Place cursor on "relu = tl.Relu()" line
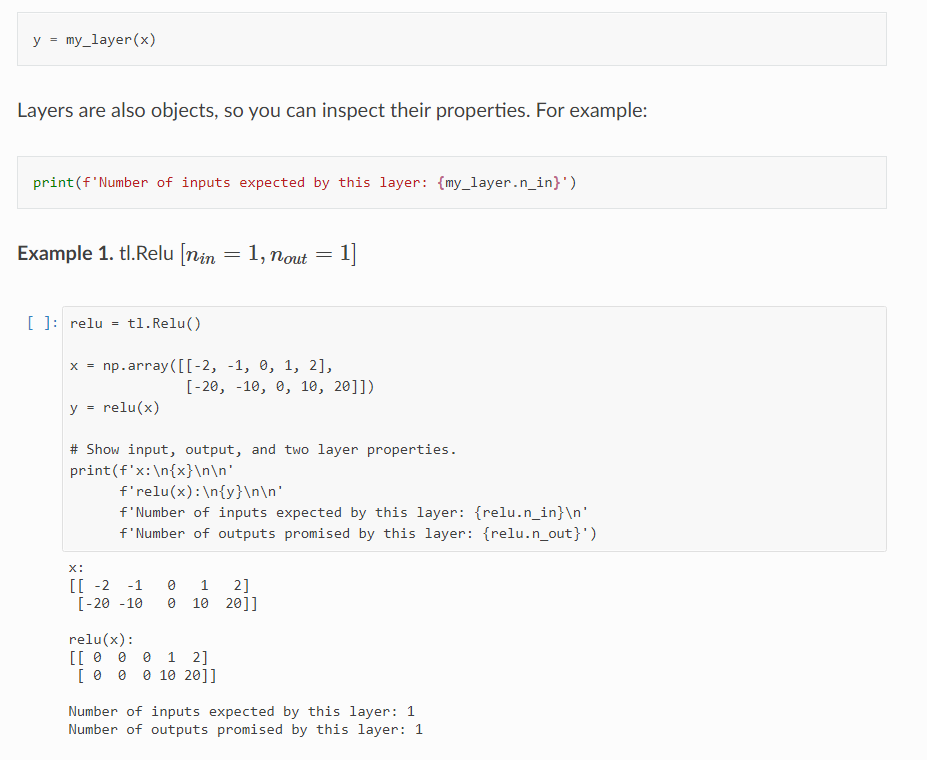 (135, 323)
